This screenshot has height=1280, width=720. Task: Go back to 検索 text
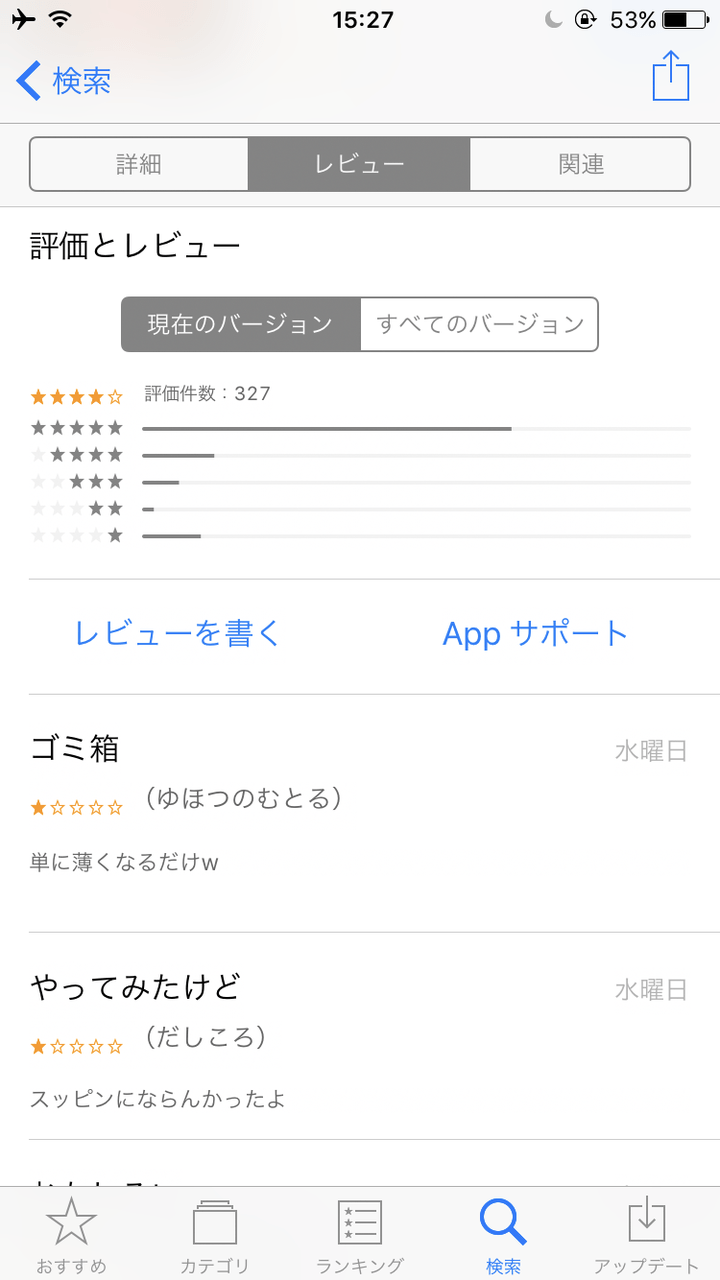point(82,80)
